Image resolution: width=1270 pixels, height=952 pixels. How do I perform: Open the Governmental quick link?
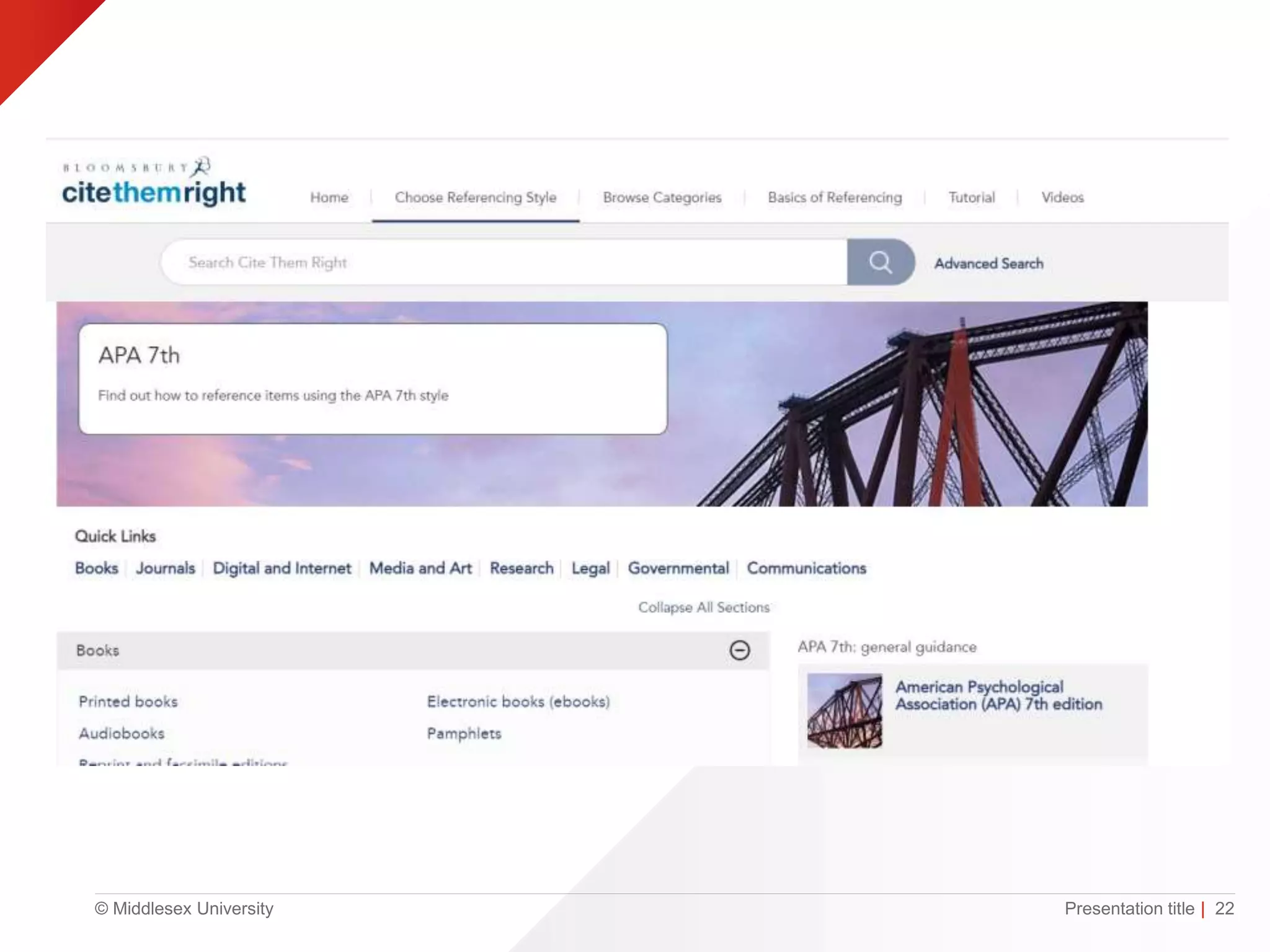click(x=678, y=568)
